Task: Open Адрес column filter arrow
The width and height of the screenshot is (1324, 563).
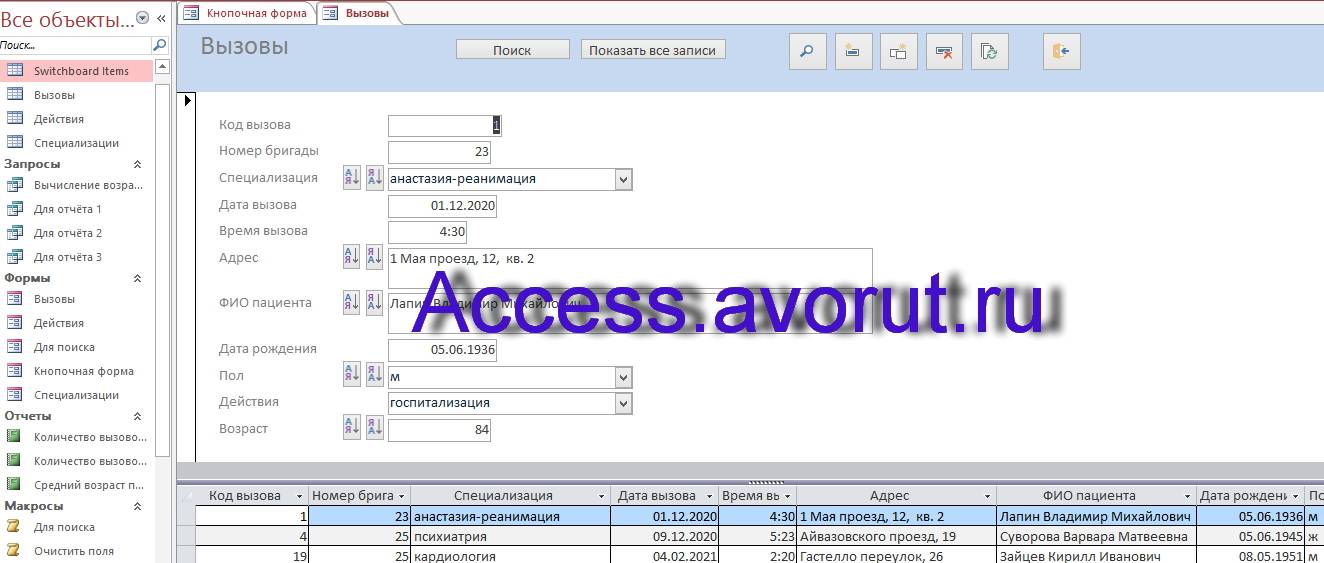Action: [988, 496]
